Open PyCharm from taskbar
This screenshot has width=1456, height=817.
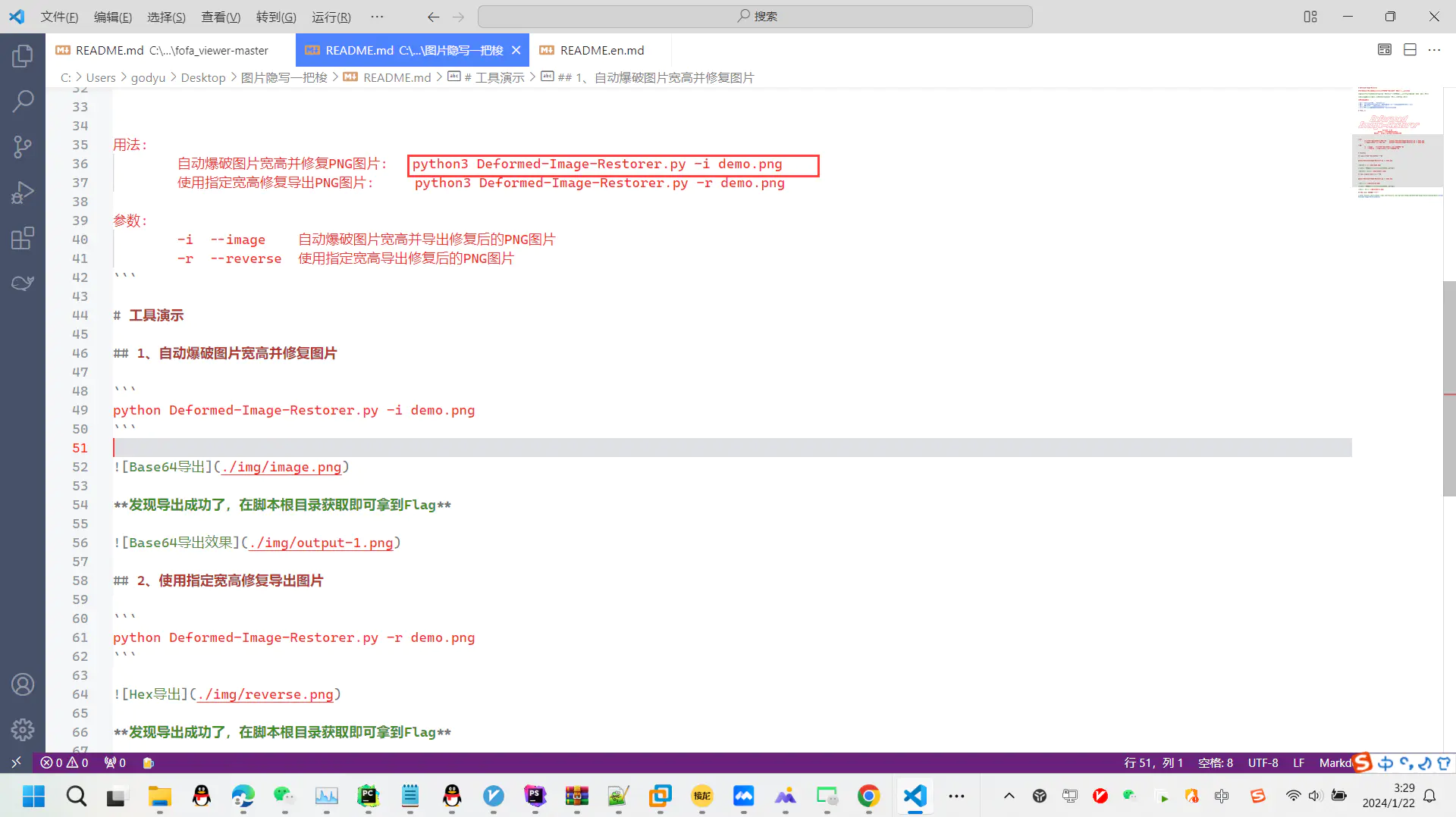pyautogui.click(x=368, y=796)
